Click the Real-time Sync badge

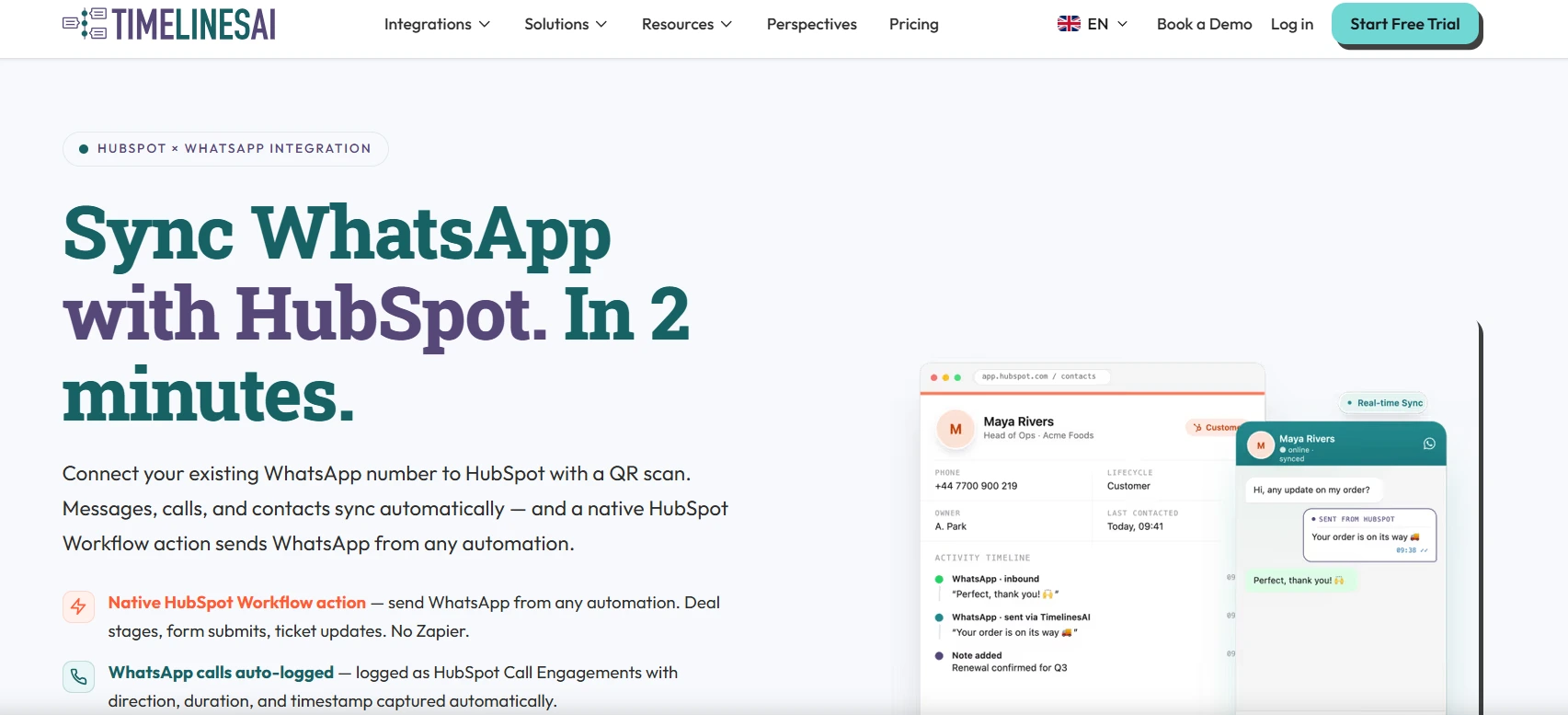(1384, 403)
